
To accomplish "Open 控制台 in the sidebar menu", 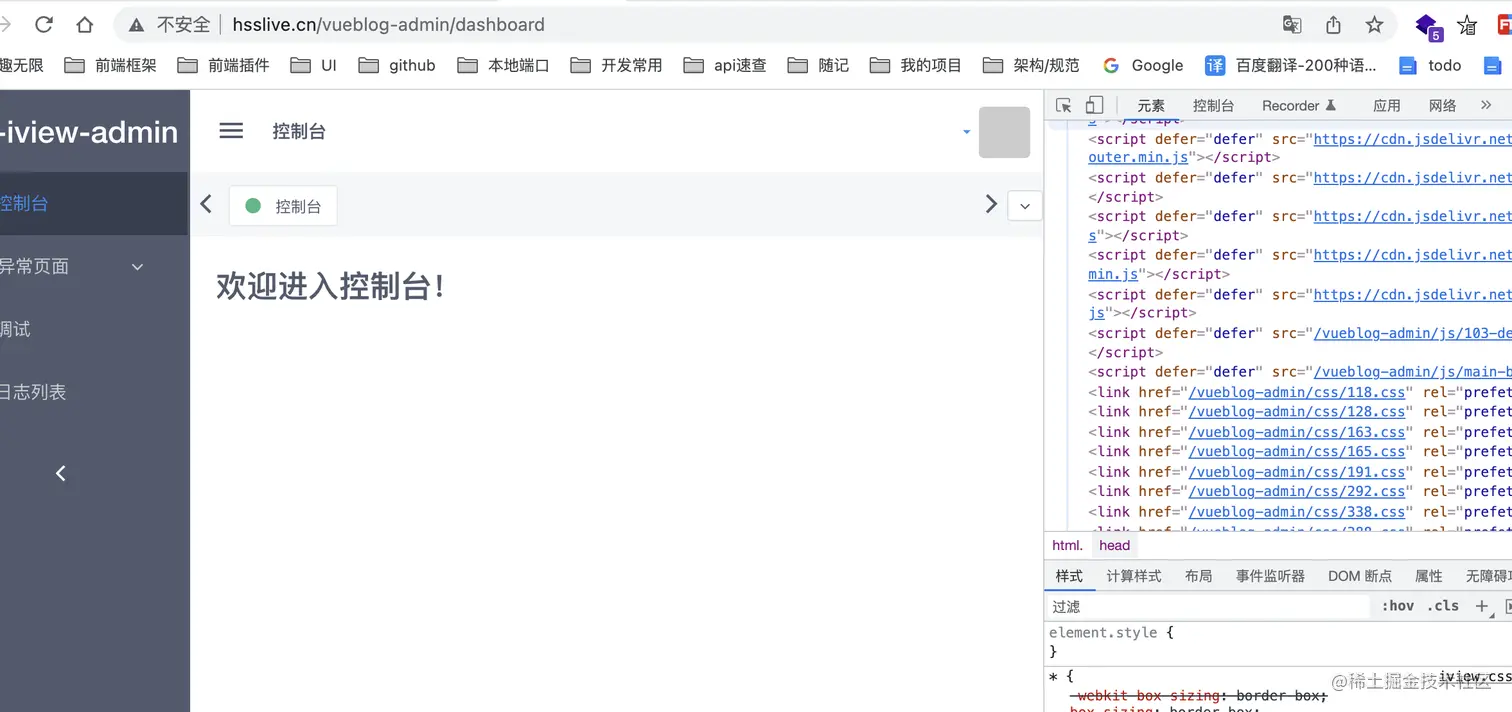I will click(93, 203).
